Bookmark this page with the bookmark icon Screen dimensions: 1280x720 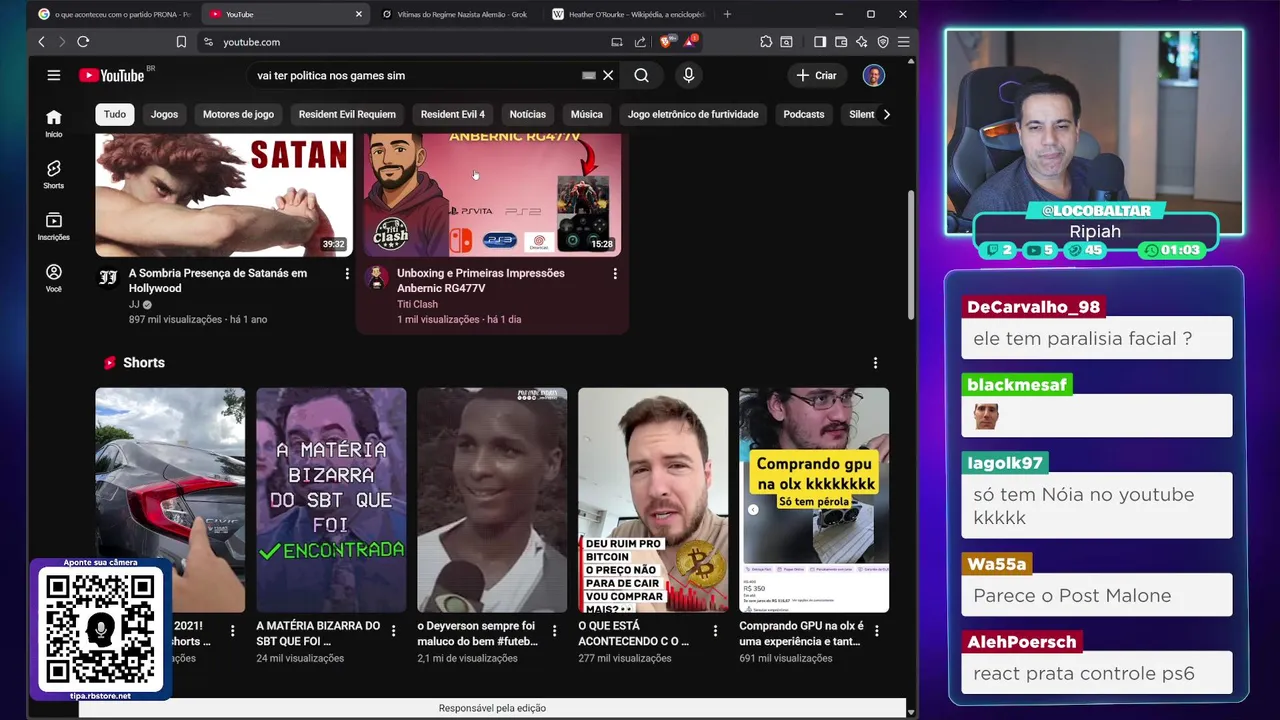click(181, 42)
